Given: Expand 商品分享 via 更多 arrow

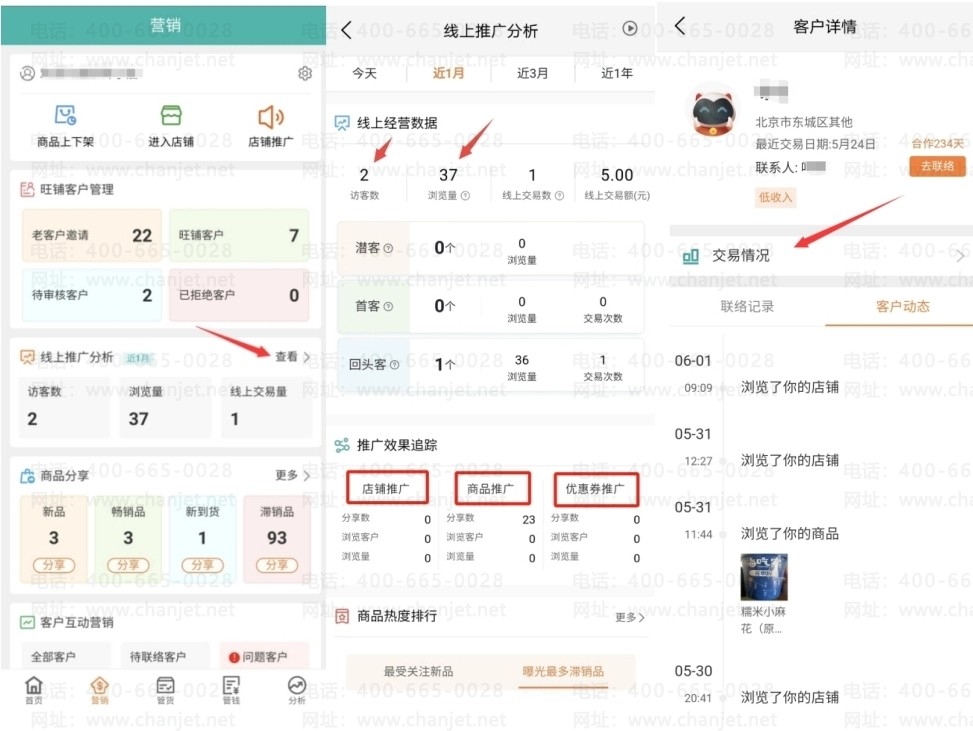Looking at the screenshot, I should (293, 475).
